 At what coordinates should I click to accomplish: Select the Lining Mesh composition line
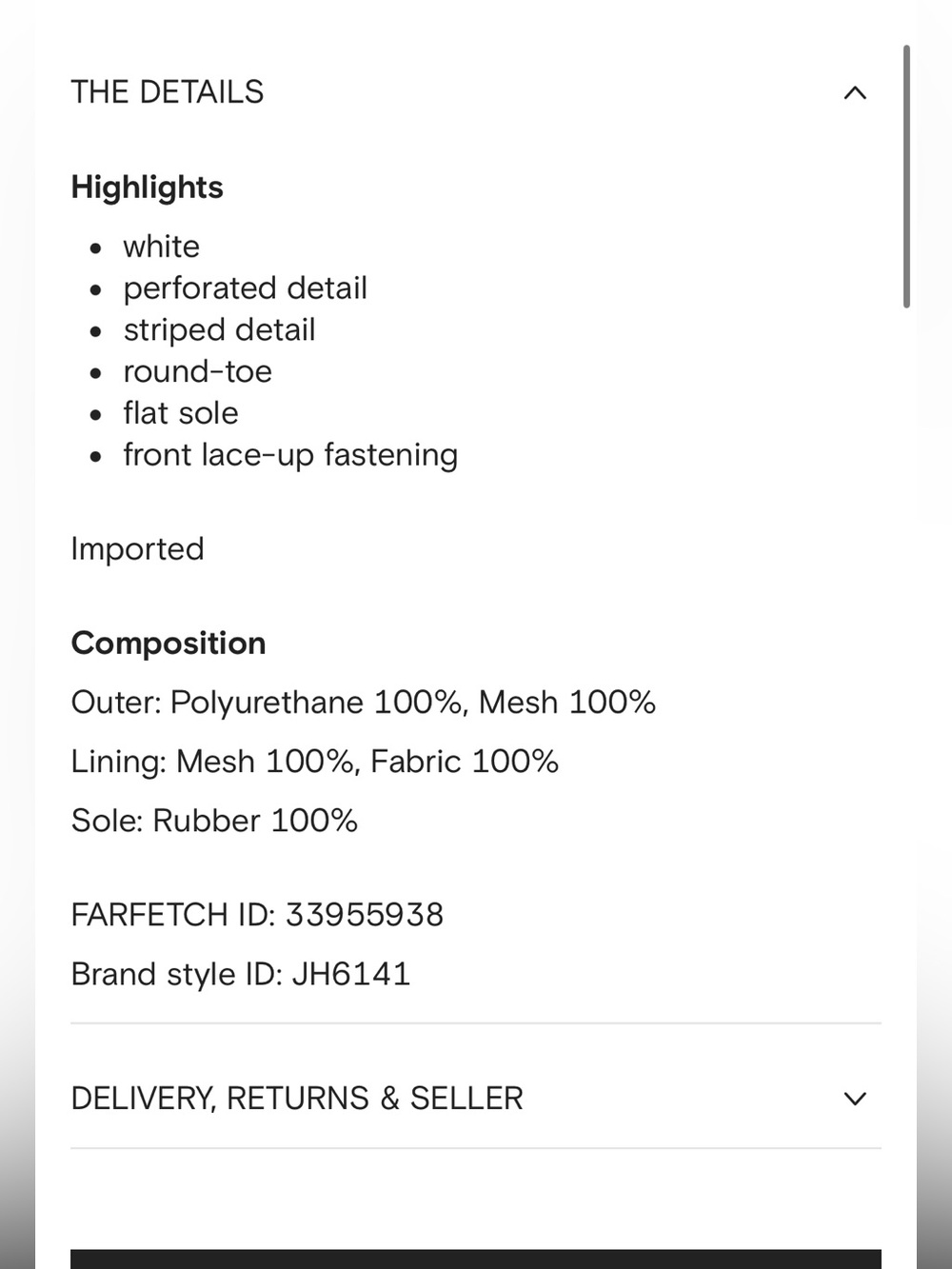(x=315, y=762)
